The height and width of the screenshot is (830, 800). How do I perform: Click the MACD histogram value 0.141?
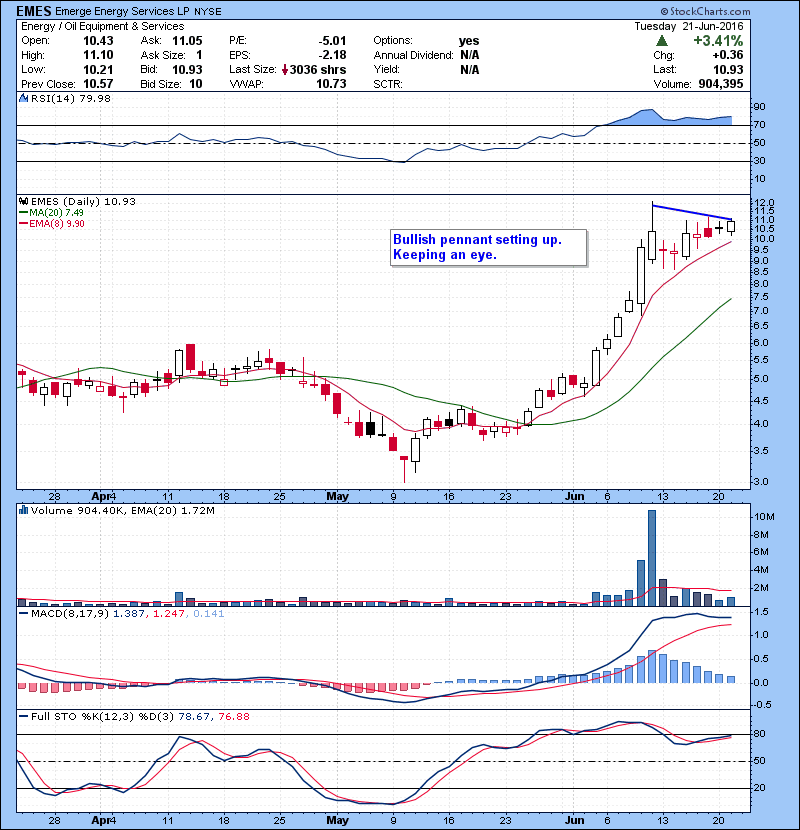click(208, 614)
